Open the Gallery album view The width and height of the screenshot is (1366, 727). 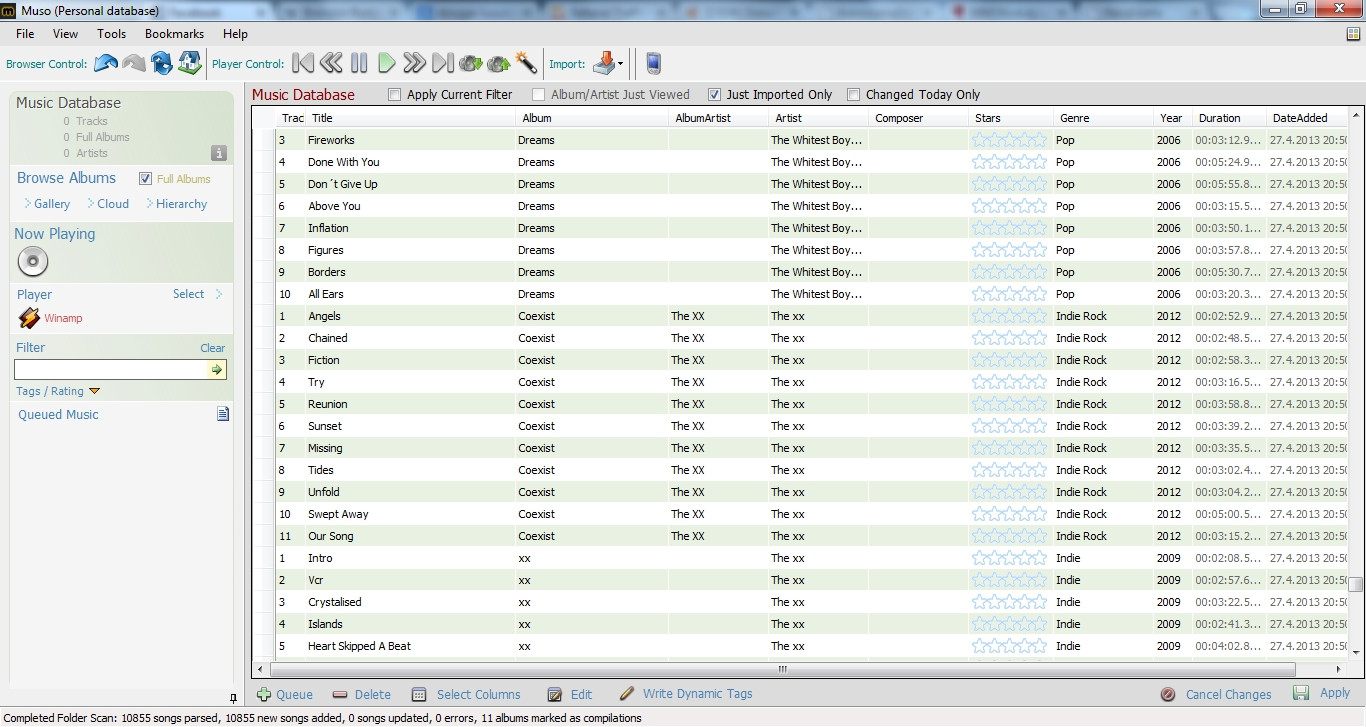52,204
